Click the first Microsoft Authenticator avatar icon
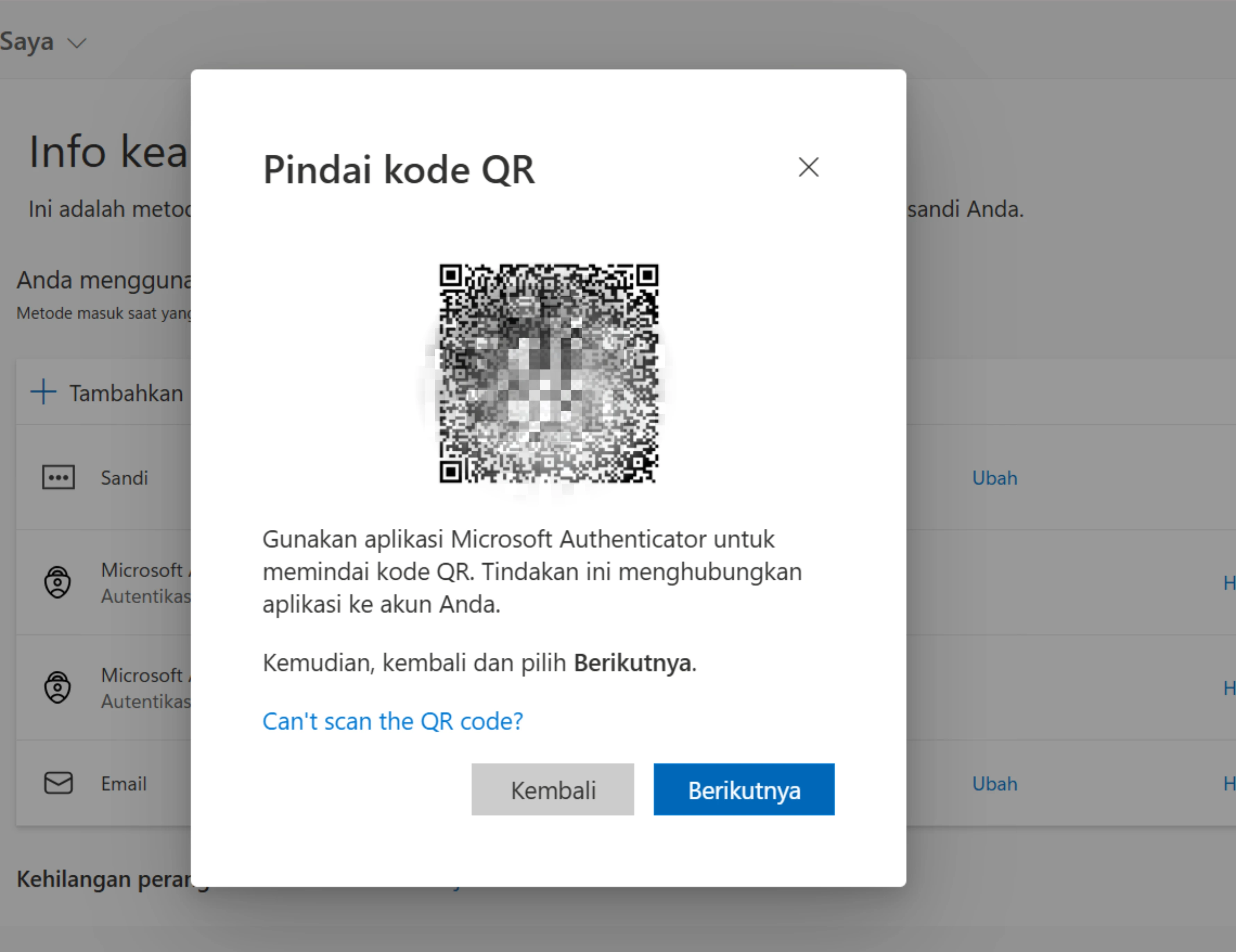The image size is (1236, 952). (58, 582)
